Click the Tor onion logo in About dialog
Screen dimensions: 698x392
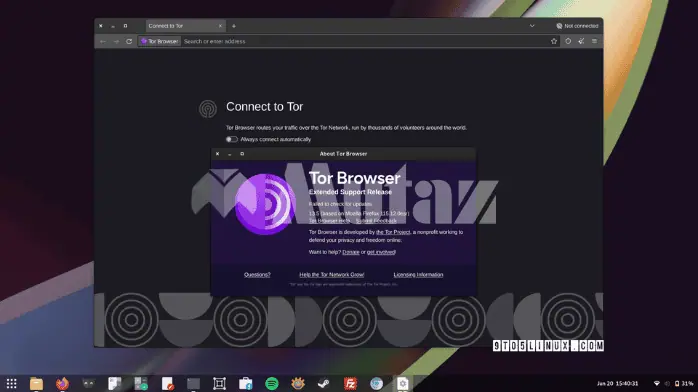(265, 204)
